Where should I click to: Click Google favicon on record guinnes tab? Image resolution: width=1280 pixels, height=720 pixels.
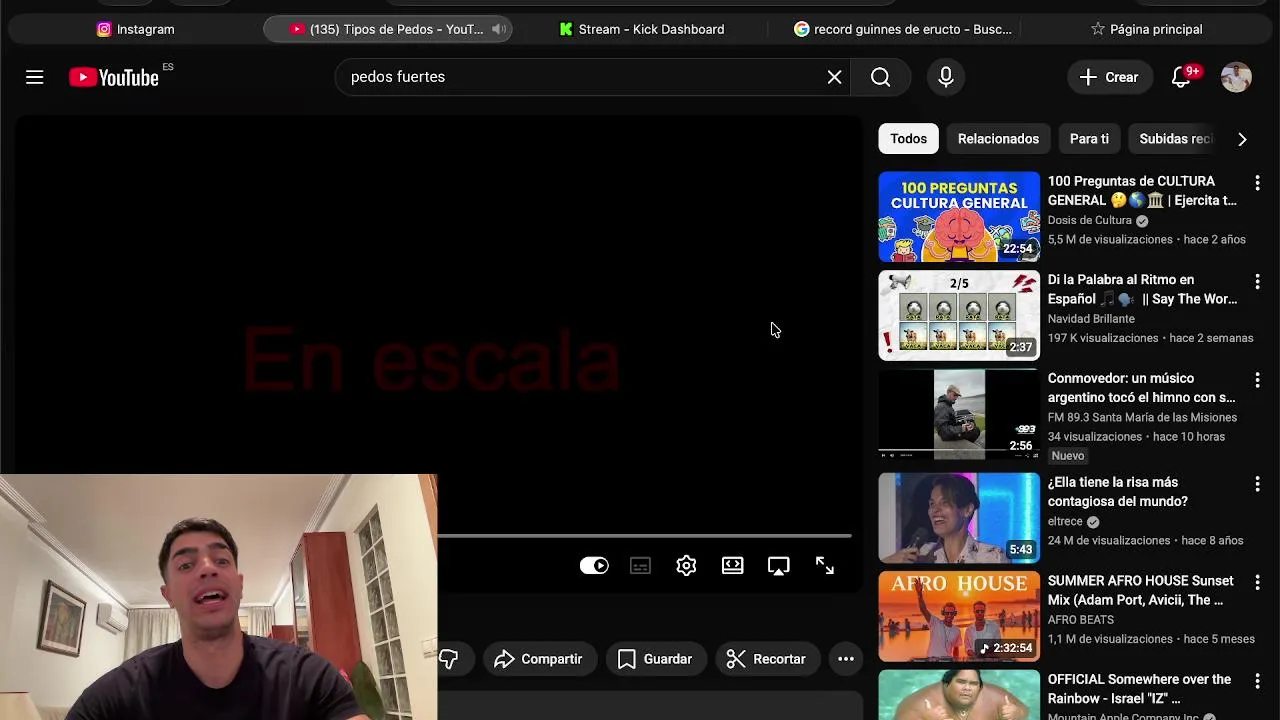coord(801,29)
